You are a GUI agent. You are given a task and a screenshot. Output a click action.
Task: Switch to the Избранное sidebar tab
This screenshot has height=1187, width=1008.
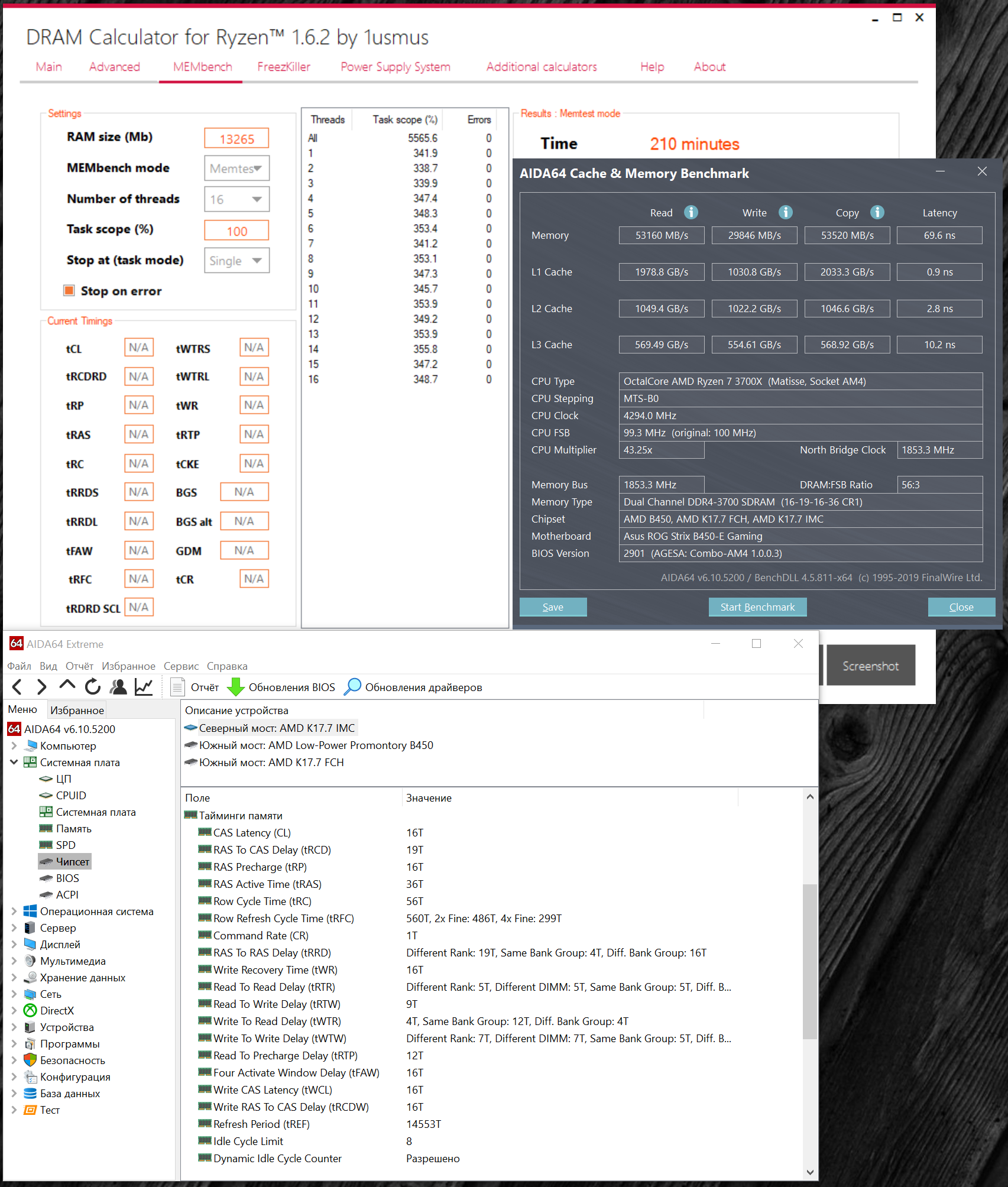click(x=77, y=711)
